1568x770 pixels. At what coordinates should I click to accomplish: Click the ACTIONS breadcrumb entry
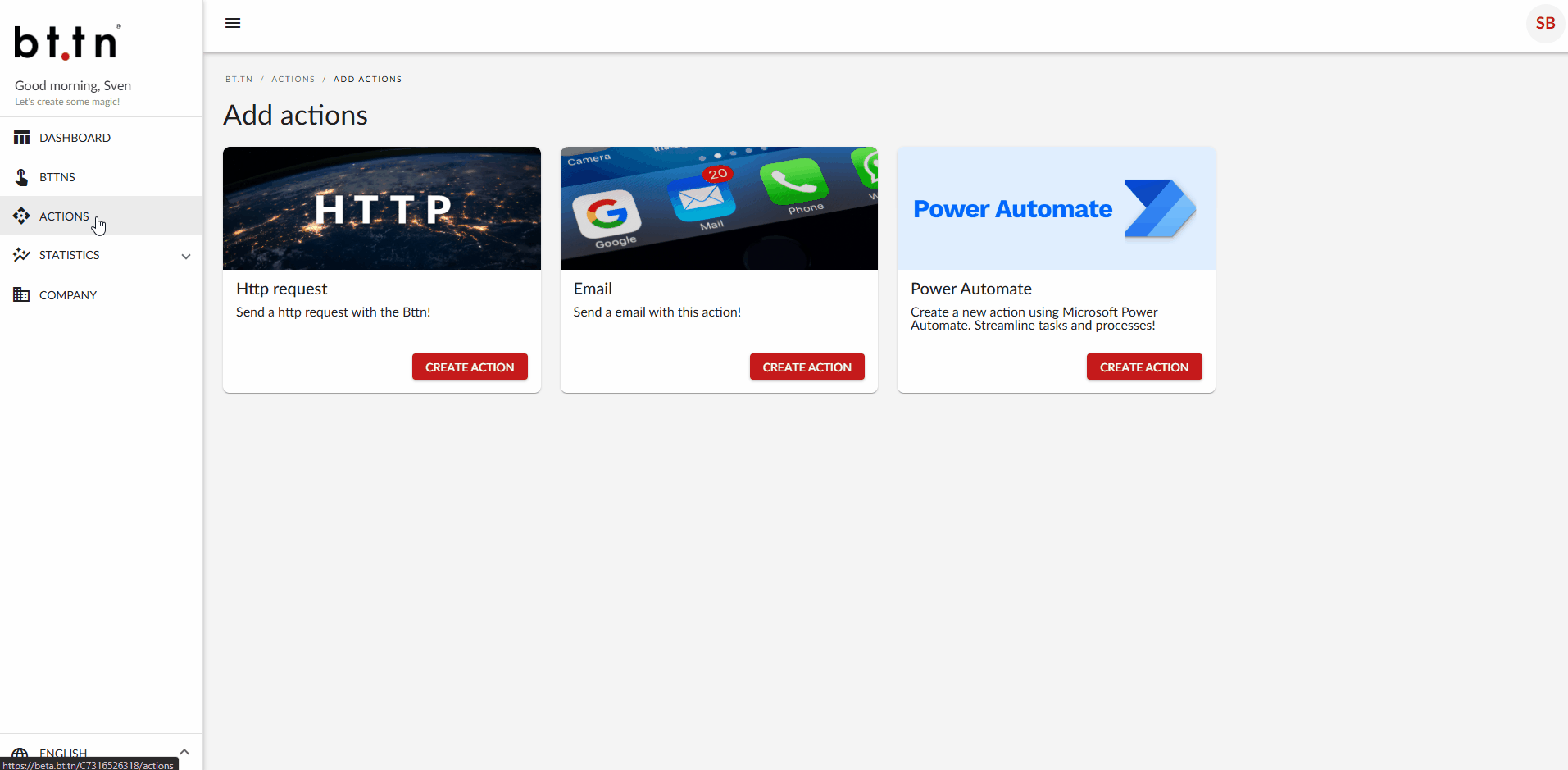click(293, 79)
